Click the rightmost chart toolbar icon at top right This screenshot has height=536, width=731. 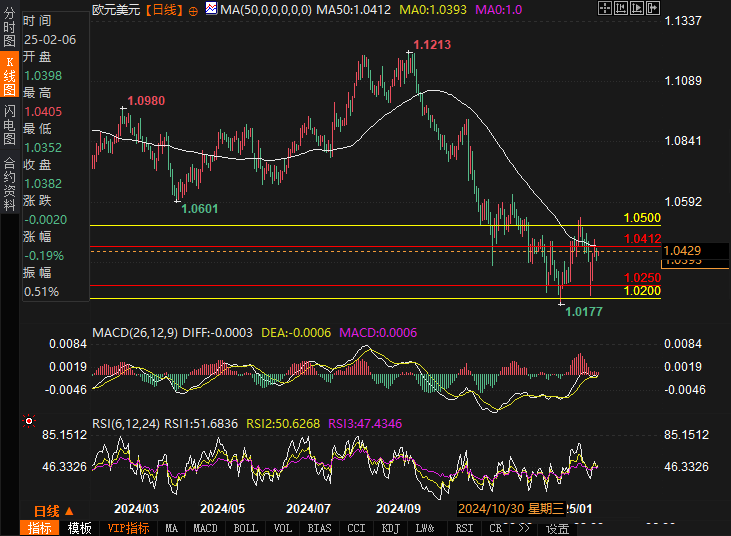653,9
